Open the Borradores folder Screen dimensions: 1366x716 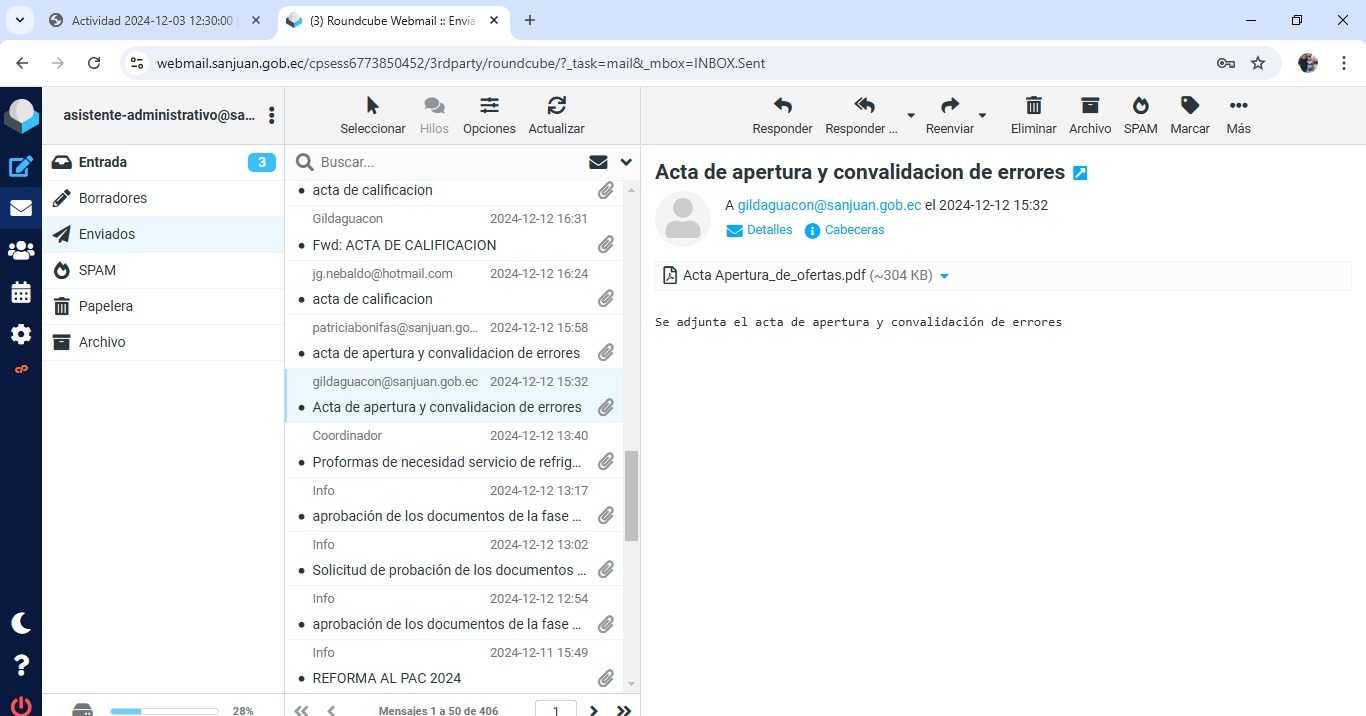[113, 198]
